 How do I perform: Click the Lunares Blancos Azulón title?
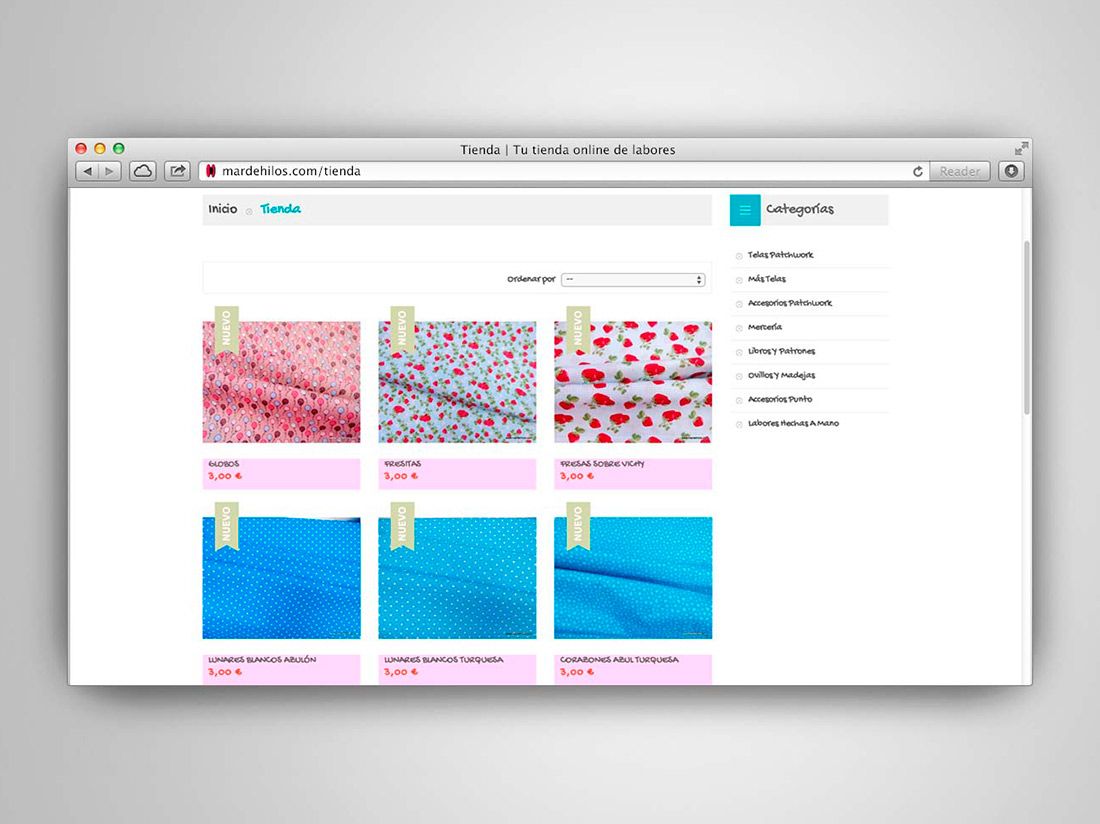262,660
